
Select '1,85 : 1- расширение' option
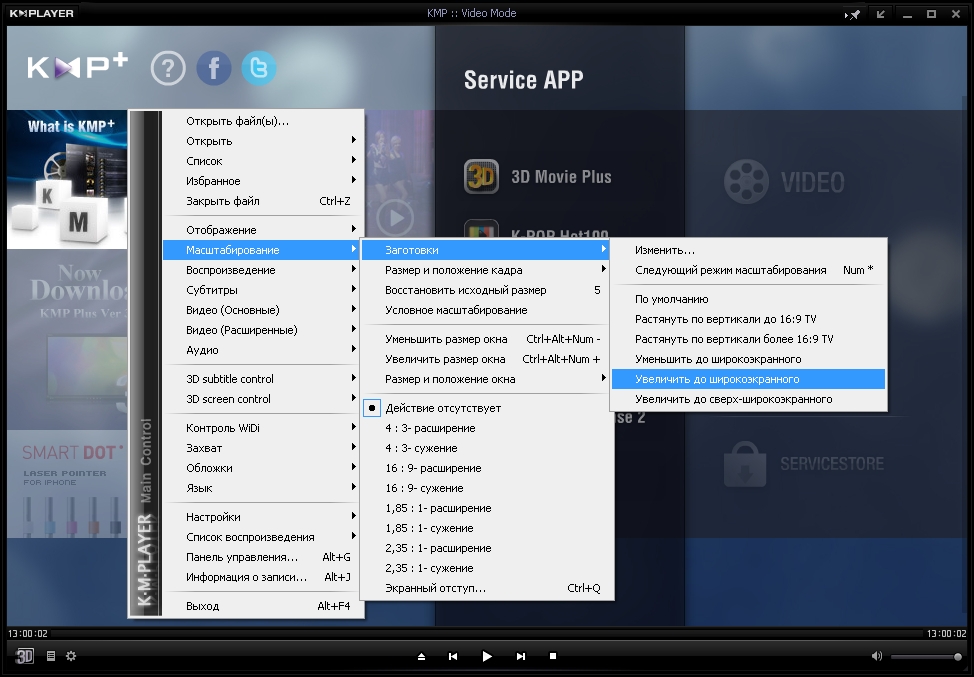[x=487, y=508]
